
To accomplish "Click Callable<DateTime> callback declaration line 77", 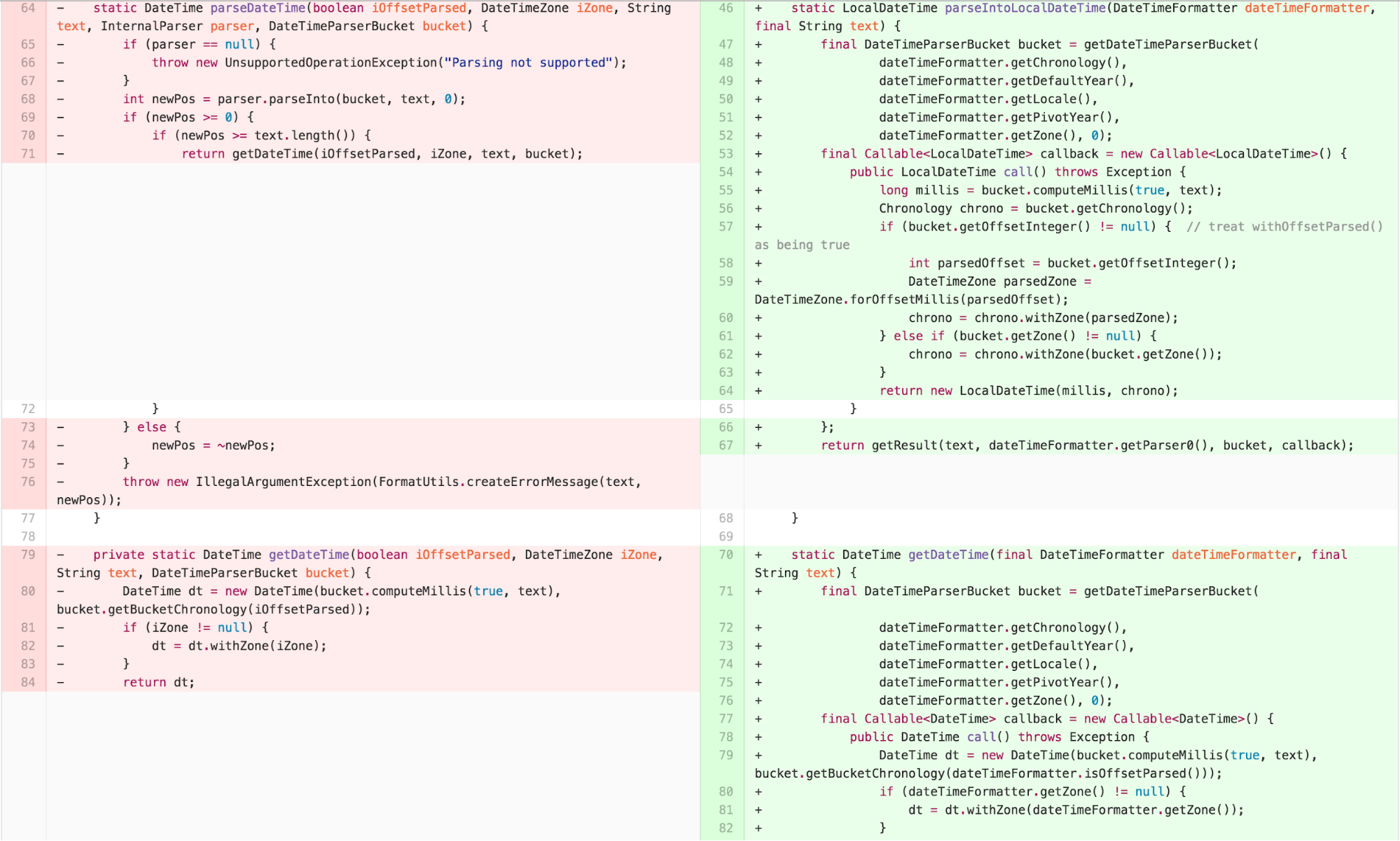I will [x=1048, y=718].
